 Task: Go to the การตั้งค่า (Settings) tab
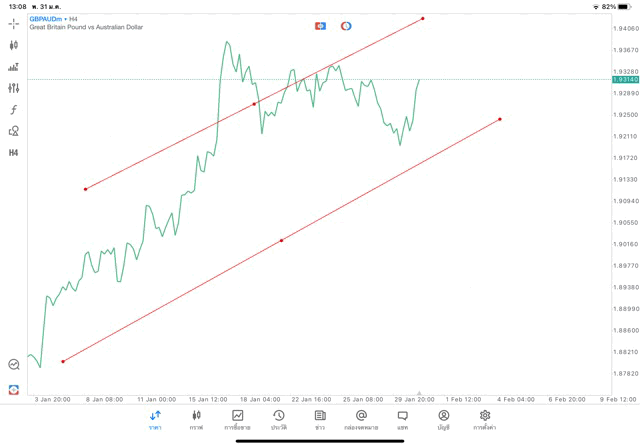tap(485, 419)
